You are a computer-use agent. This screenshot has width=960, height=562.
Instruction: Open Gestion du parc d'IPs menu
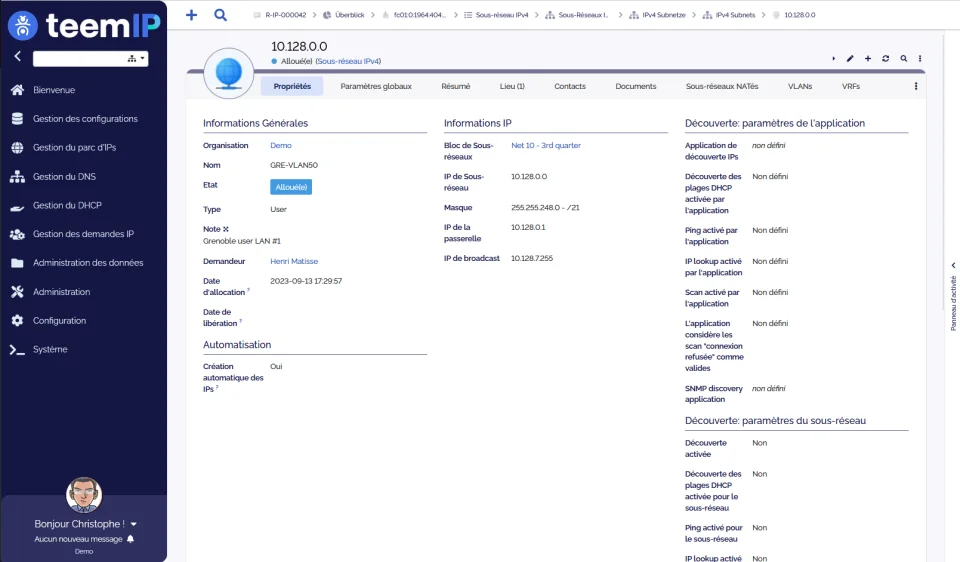click(x=74, y=148)
